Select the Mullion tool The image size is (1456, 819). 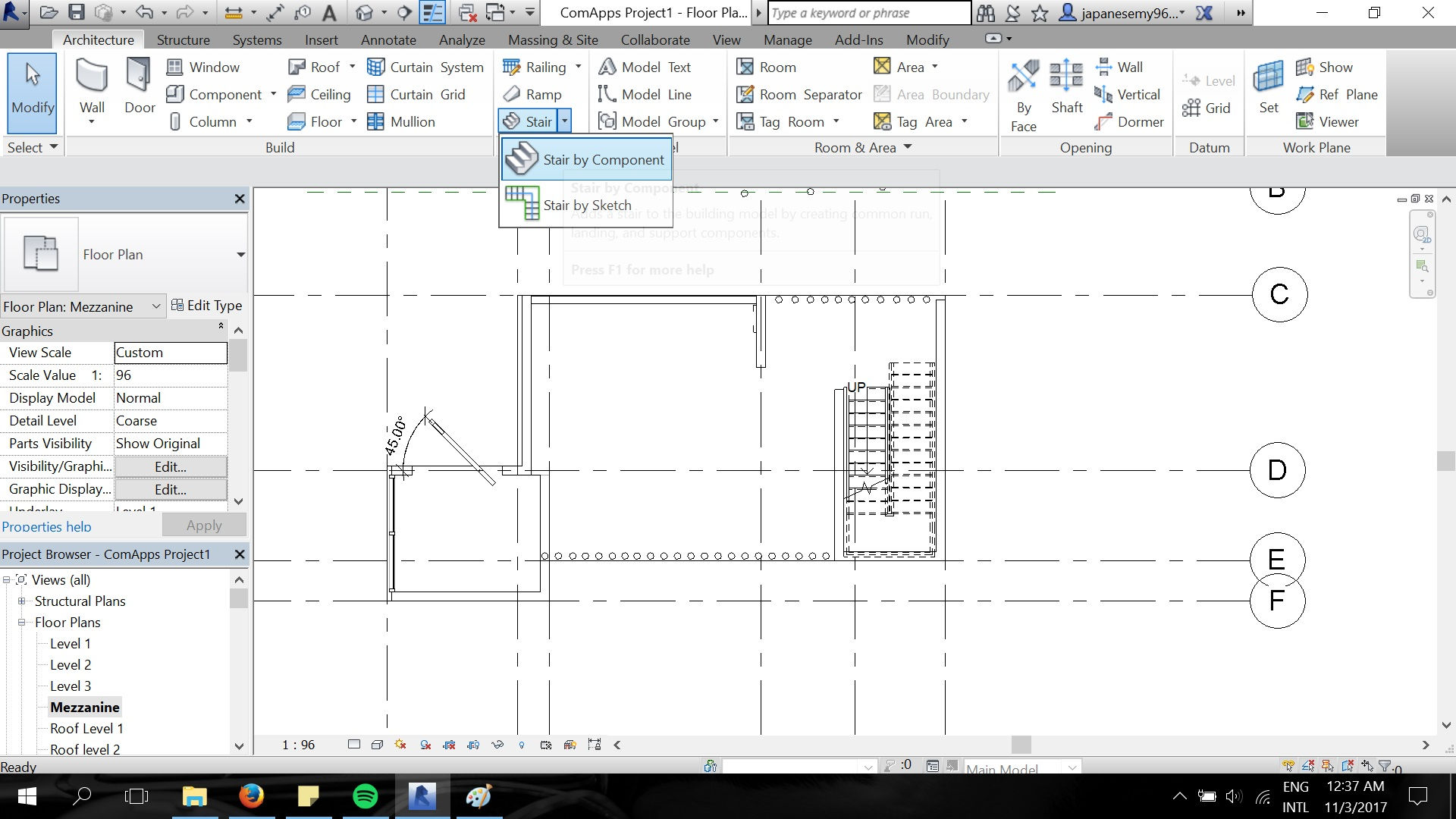coord(401,121)
